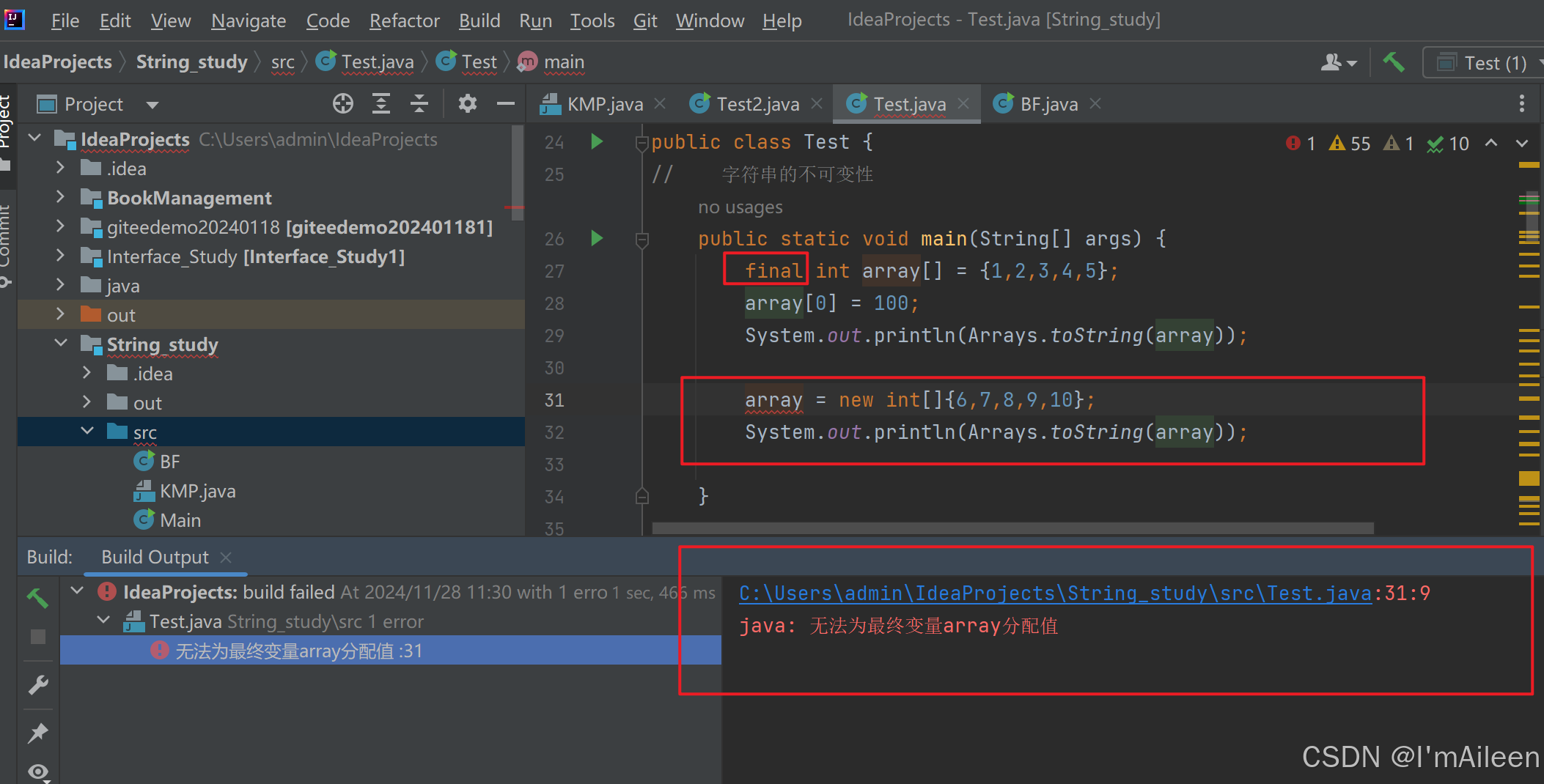Click red error indicator showing 1
Image resolution: width=1544 pixels, height=784 pixels.
(1301, 144)
